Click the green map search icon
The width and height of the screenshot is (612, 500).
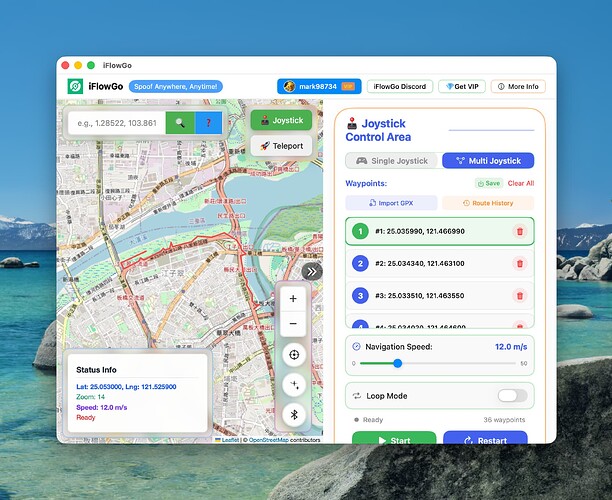coord(180,123)
